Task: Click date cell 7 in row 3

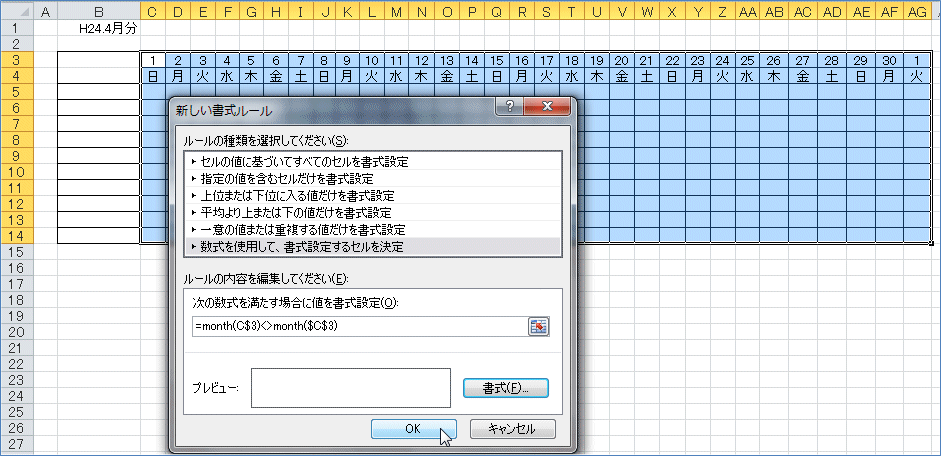Action: coord(299,60)
